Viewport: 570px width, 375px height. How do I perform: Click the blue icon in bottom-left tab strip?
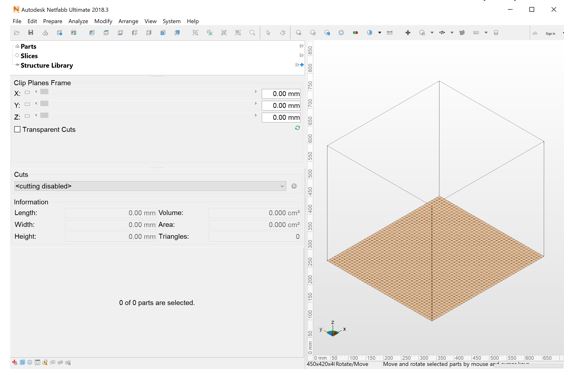click(x=22, y=362)
